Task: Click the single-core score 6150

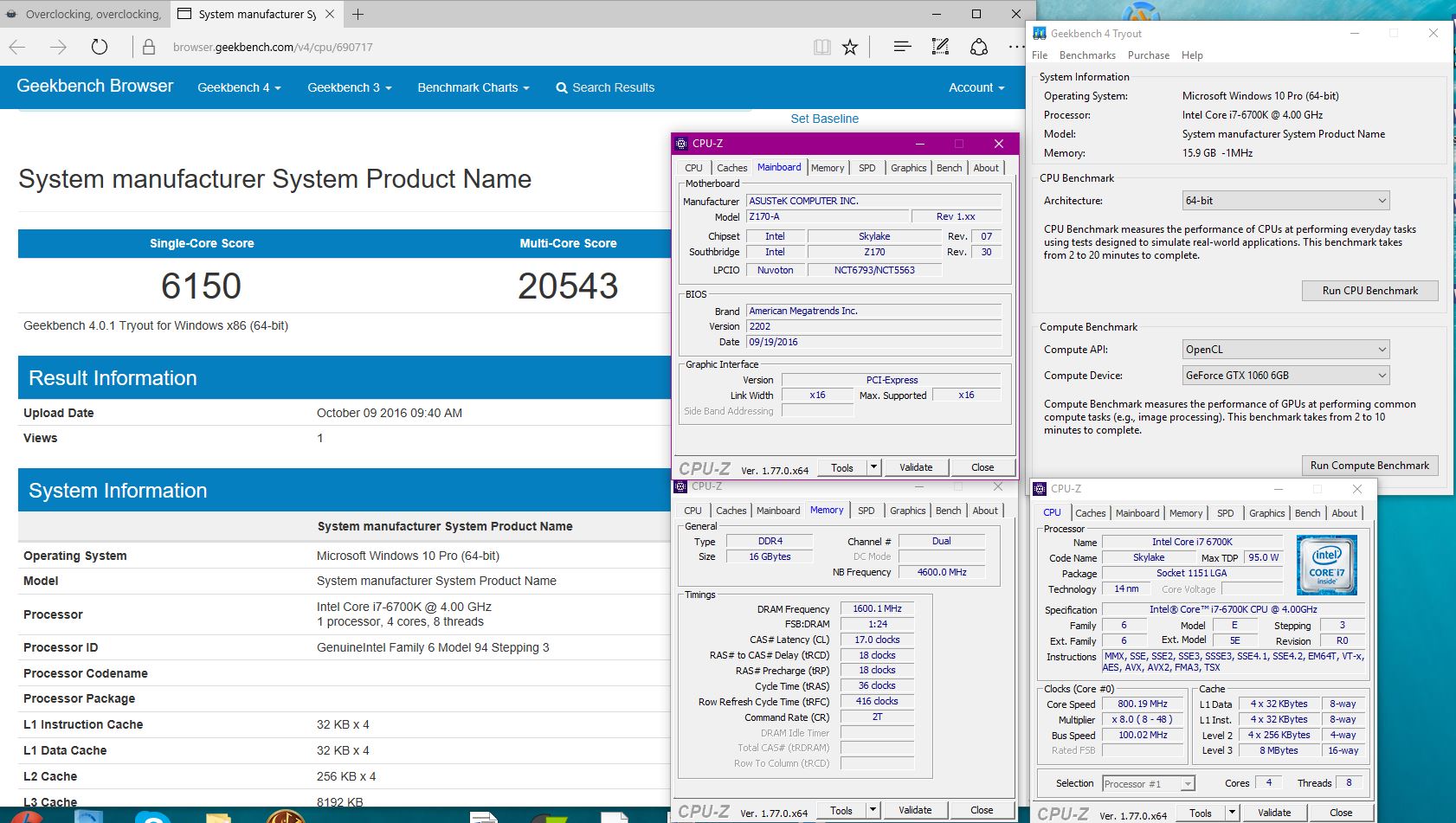Action: tap(201, 286)
